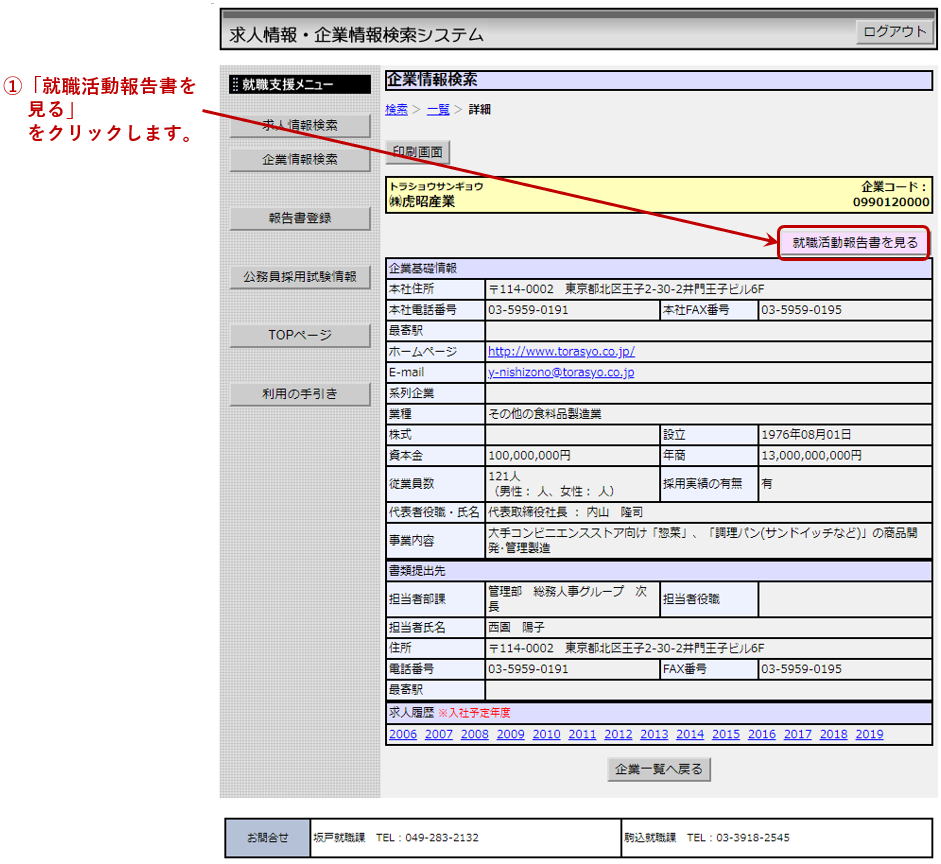
Task: Click the TOPページ sidebar button
Action: [300, 335]
